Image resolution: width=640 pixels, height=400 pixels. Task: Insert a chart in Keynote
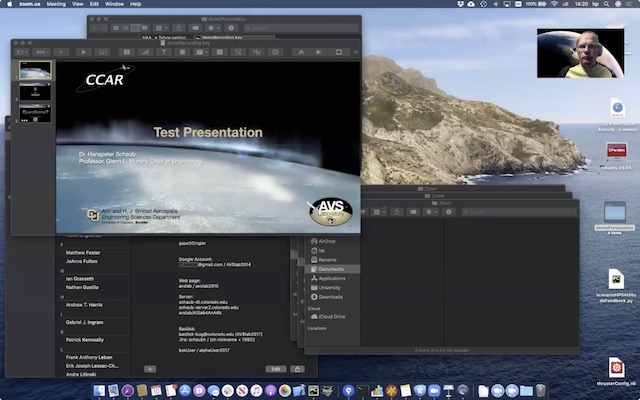pos(145,52)
